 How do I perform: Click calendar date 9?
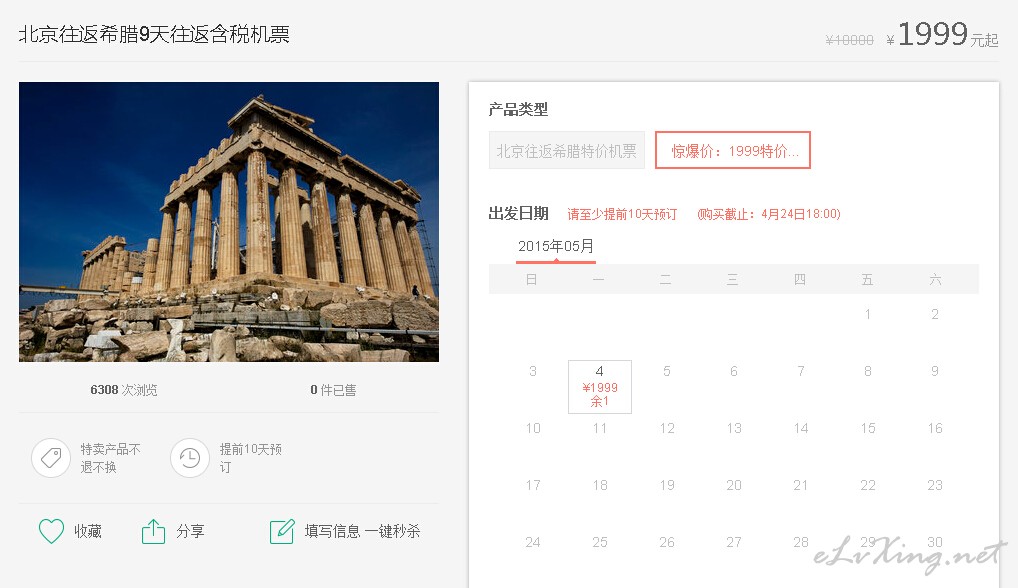[935, 371]
